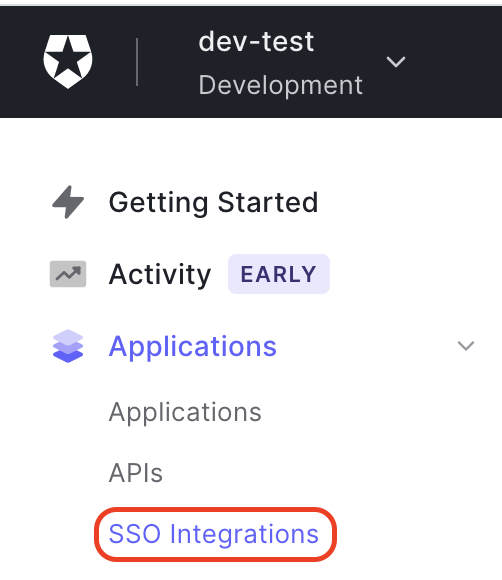Open the Getting Started page

pyautogui.click(x=213, y=202)
